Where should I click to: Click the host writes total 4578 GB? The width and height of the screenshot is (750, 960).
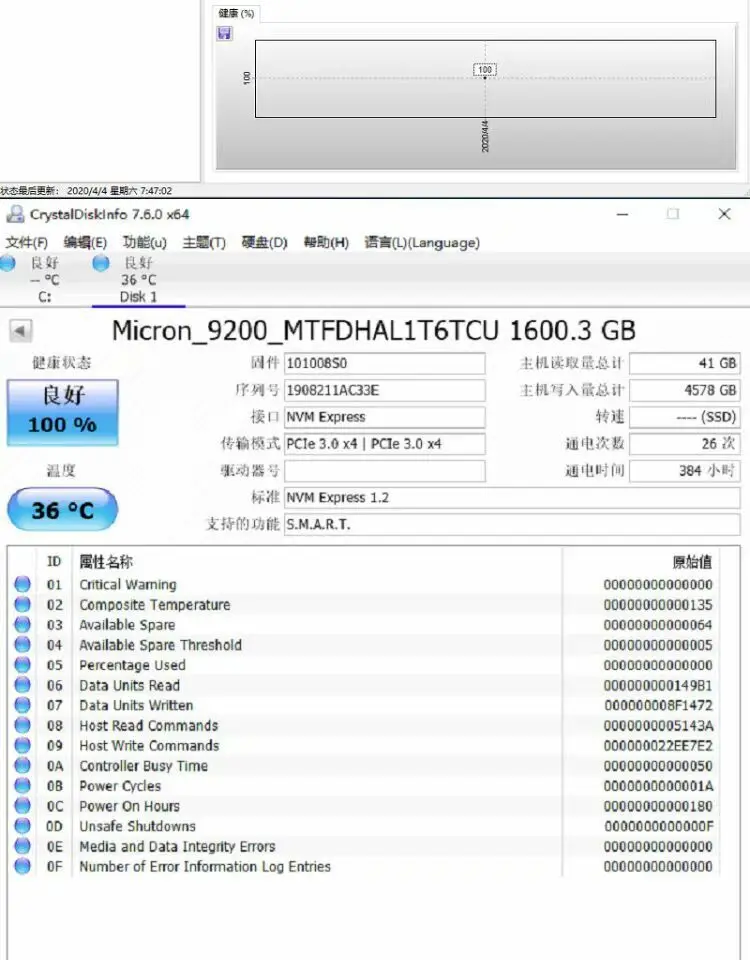(x=684, y=390)
